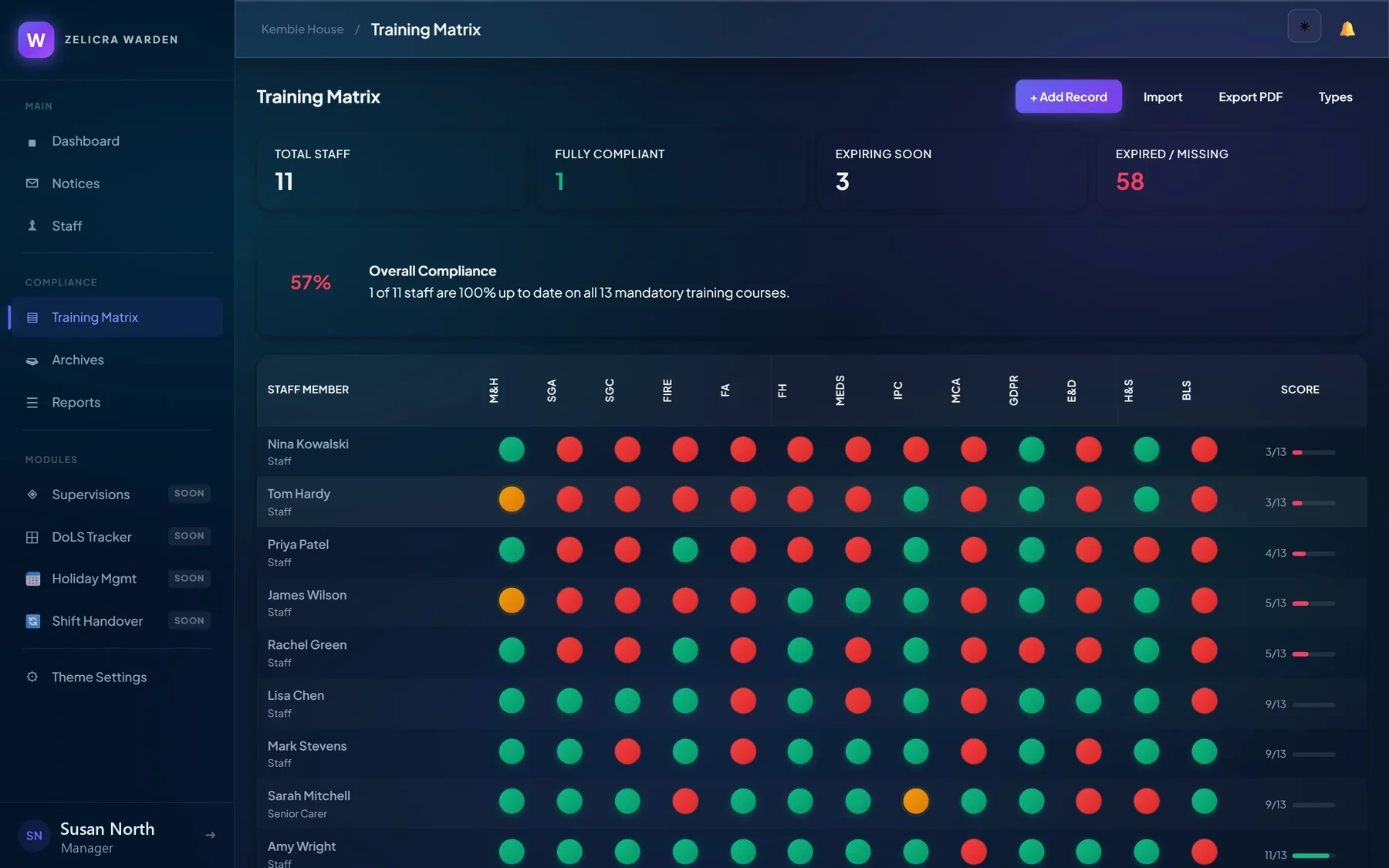Screen dimensions: 1389x868
Task: Open the notifications bell
Action: (1347, 29)
